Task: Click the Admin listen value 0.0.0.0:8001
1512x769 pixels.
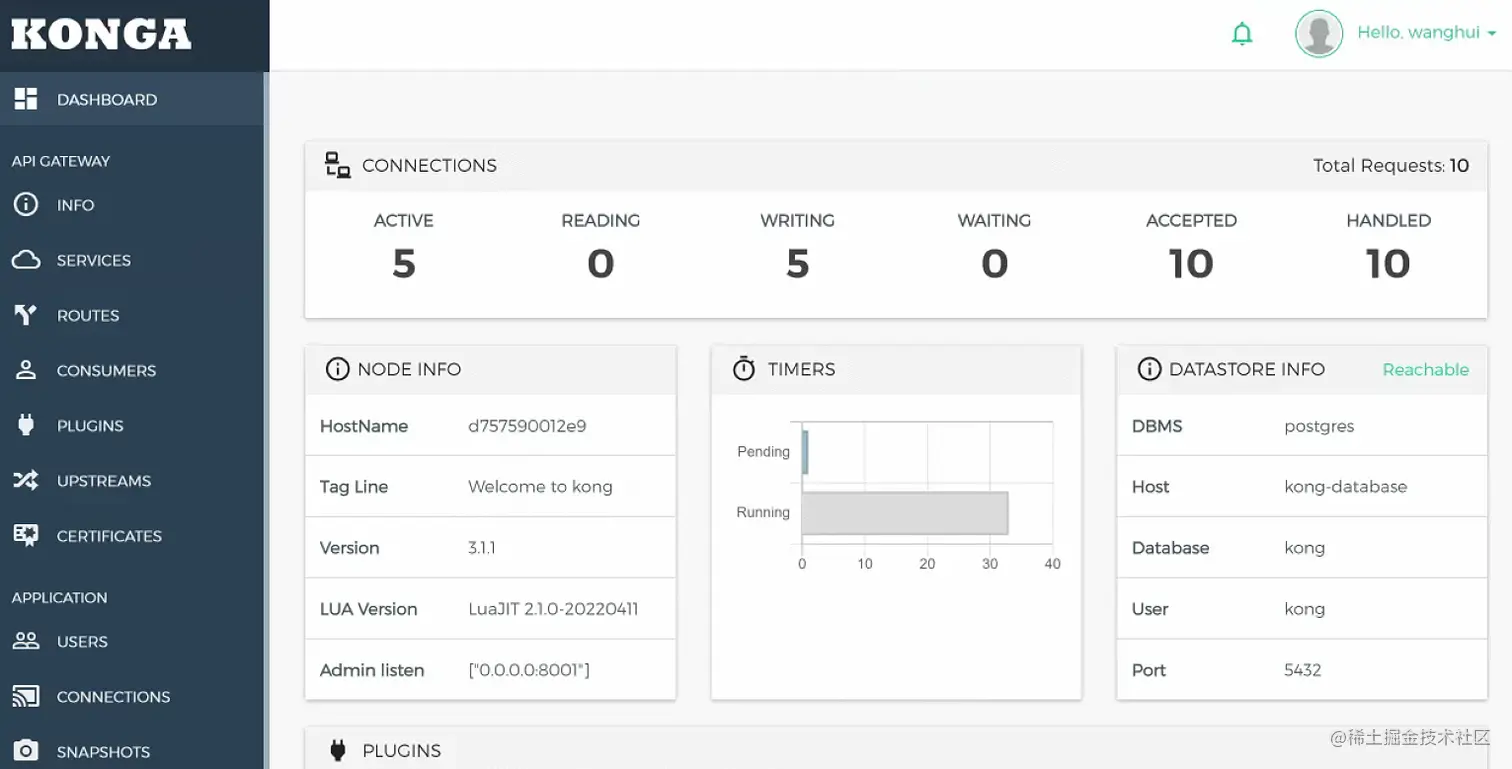Action: (x=529, y=670)
